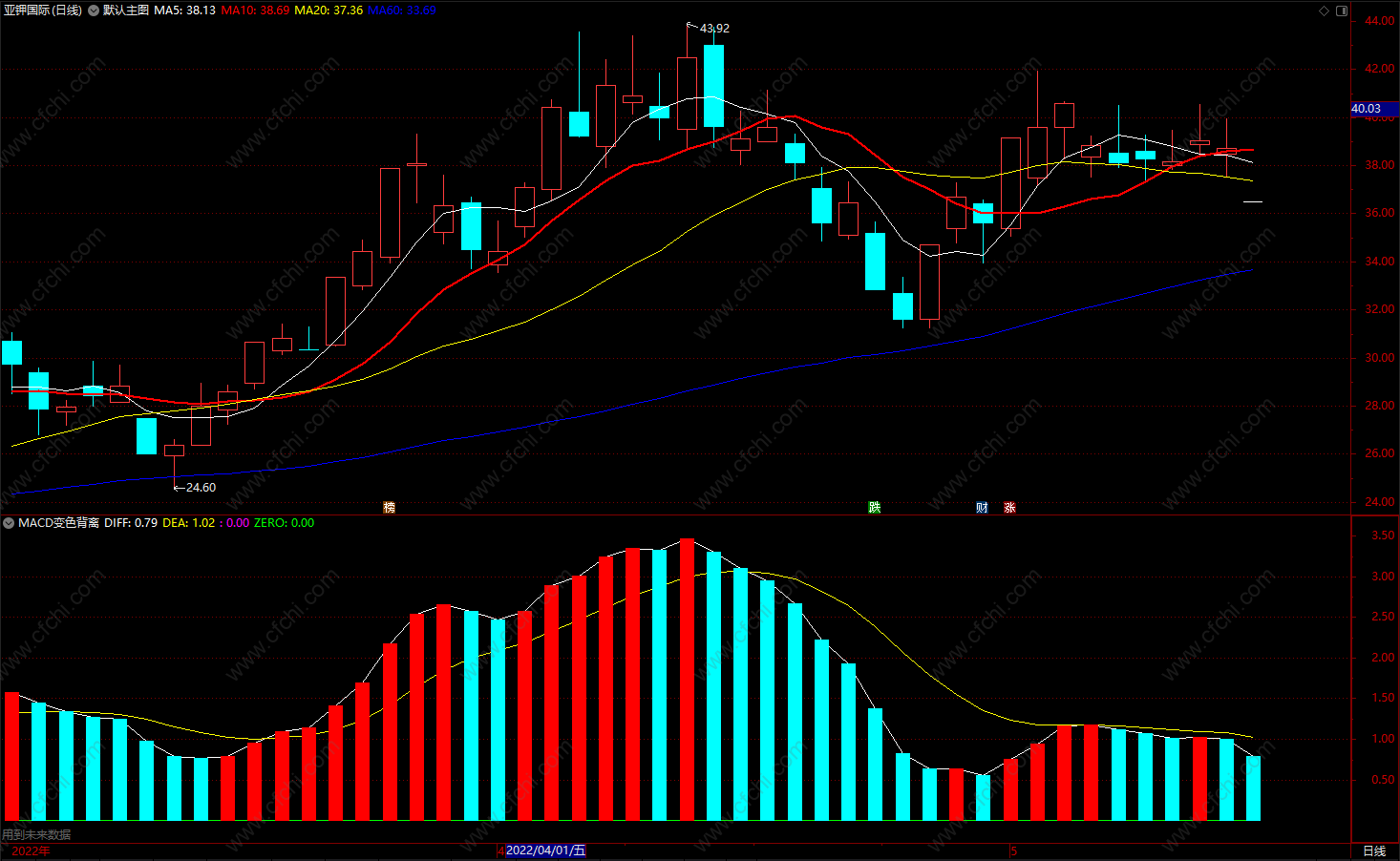
Task: Click the MA20: 37.36 value
Action: [329, 10]
